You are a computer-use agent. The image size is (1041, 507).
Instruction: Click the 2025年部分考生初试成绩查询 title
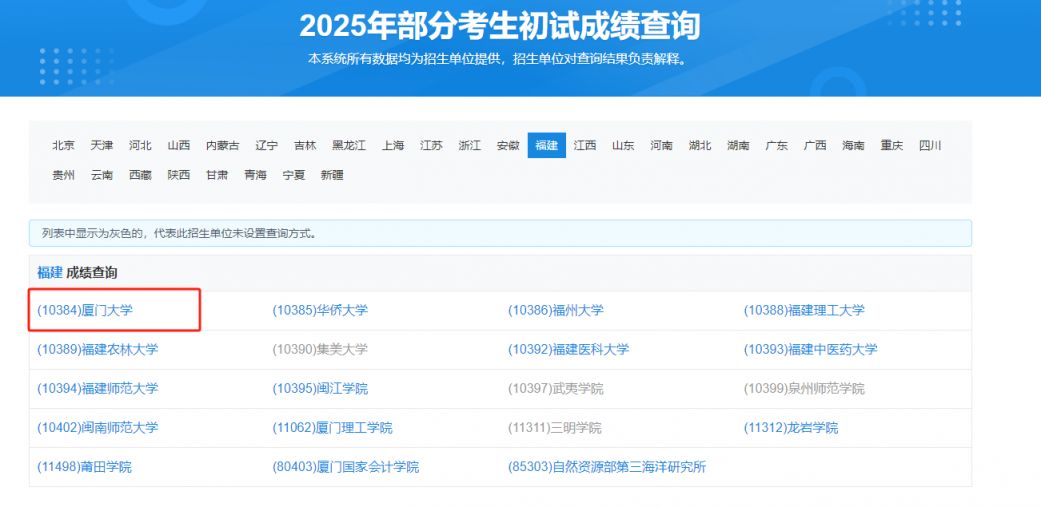click(x=499, y=27)
